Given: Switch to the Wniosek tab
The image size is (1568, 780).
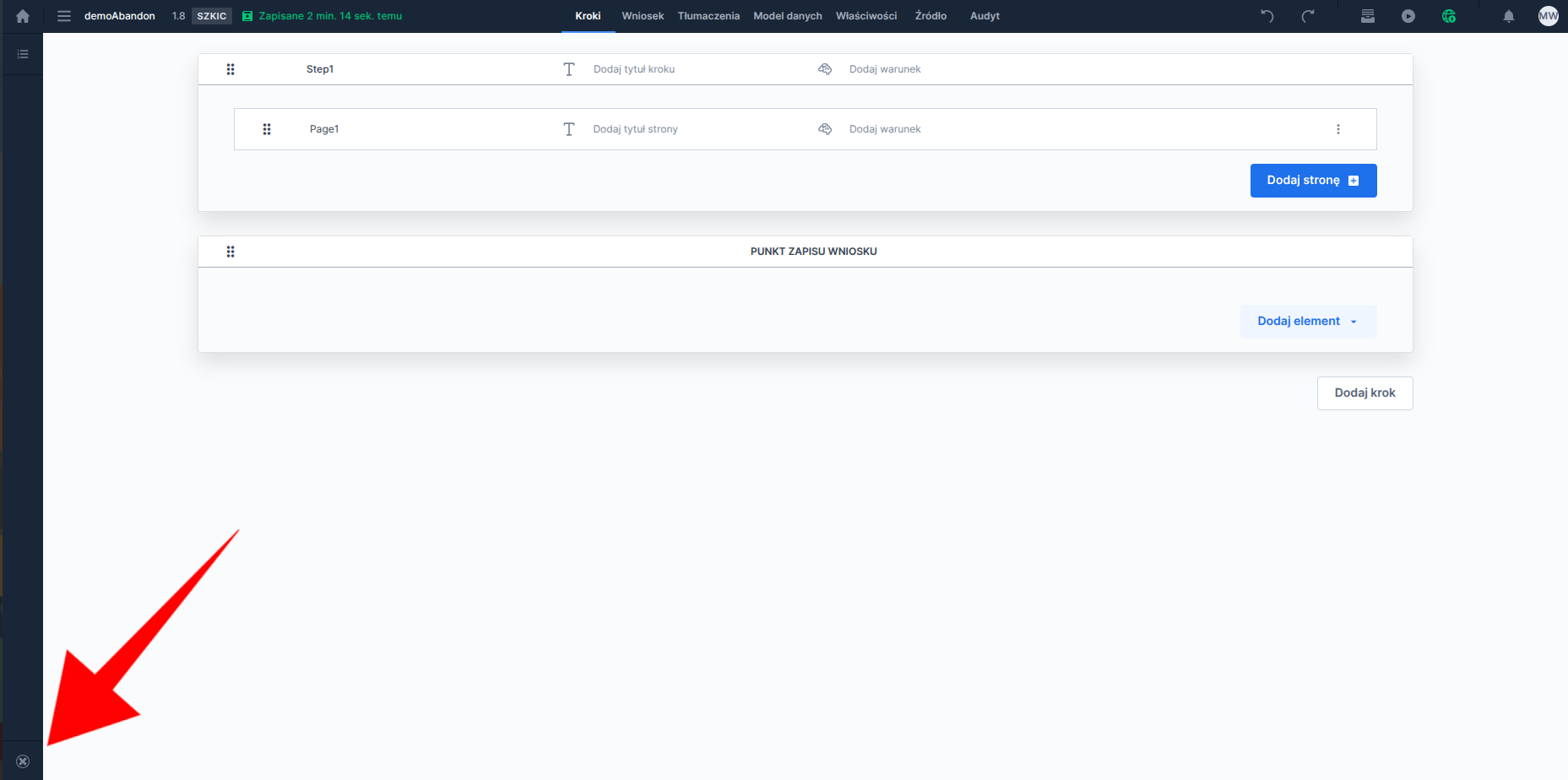Looking at the screenshot, I should click(643, 16).
